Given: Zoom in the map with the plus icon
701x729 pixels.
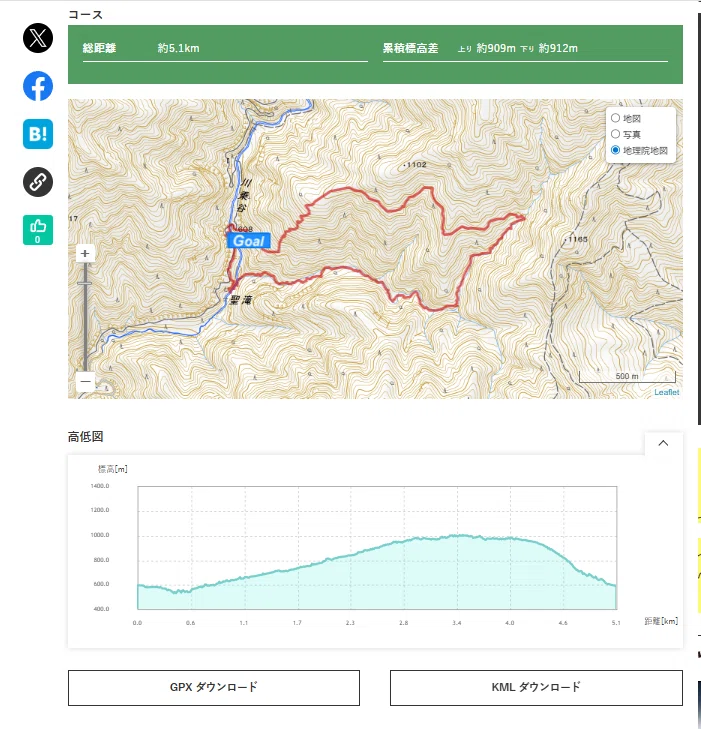Looking at the screenshot, I should pos(85,253).
